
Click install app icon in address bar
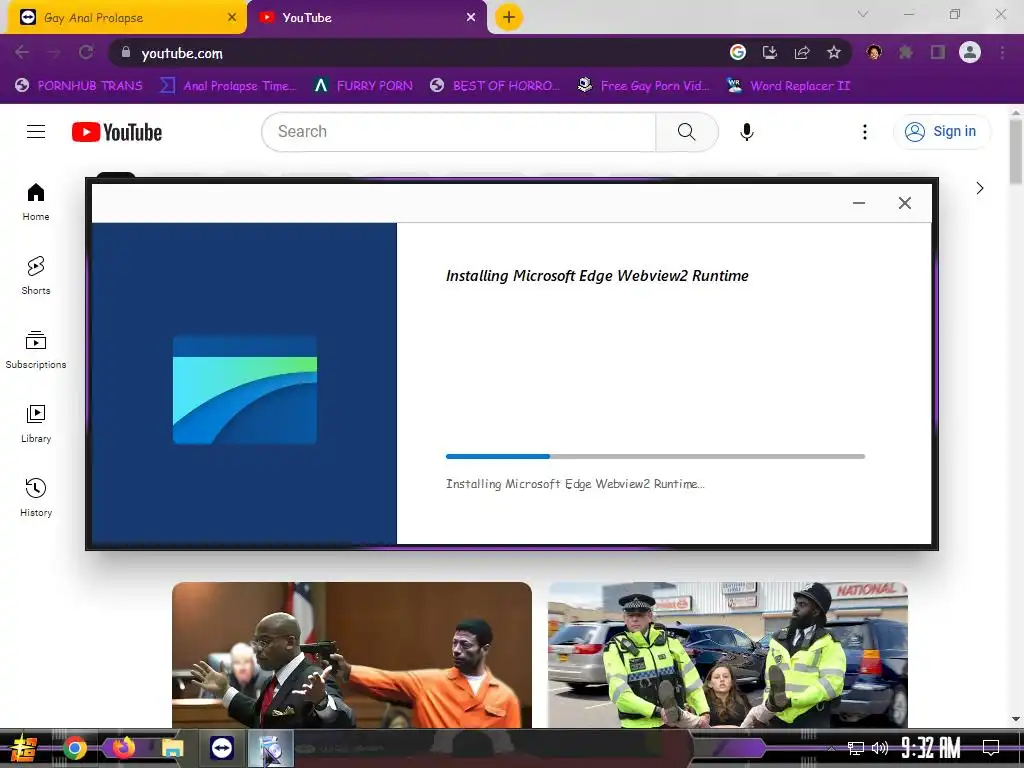point(770,52)
